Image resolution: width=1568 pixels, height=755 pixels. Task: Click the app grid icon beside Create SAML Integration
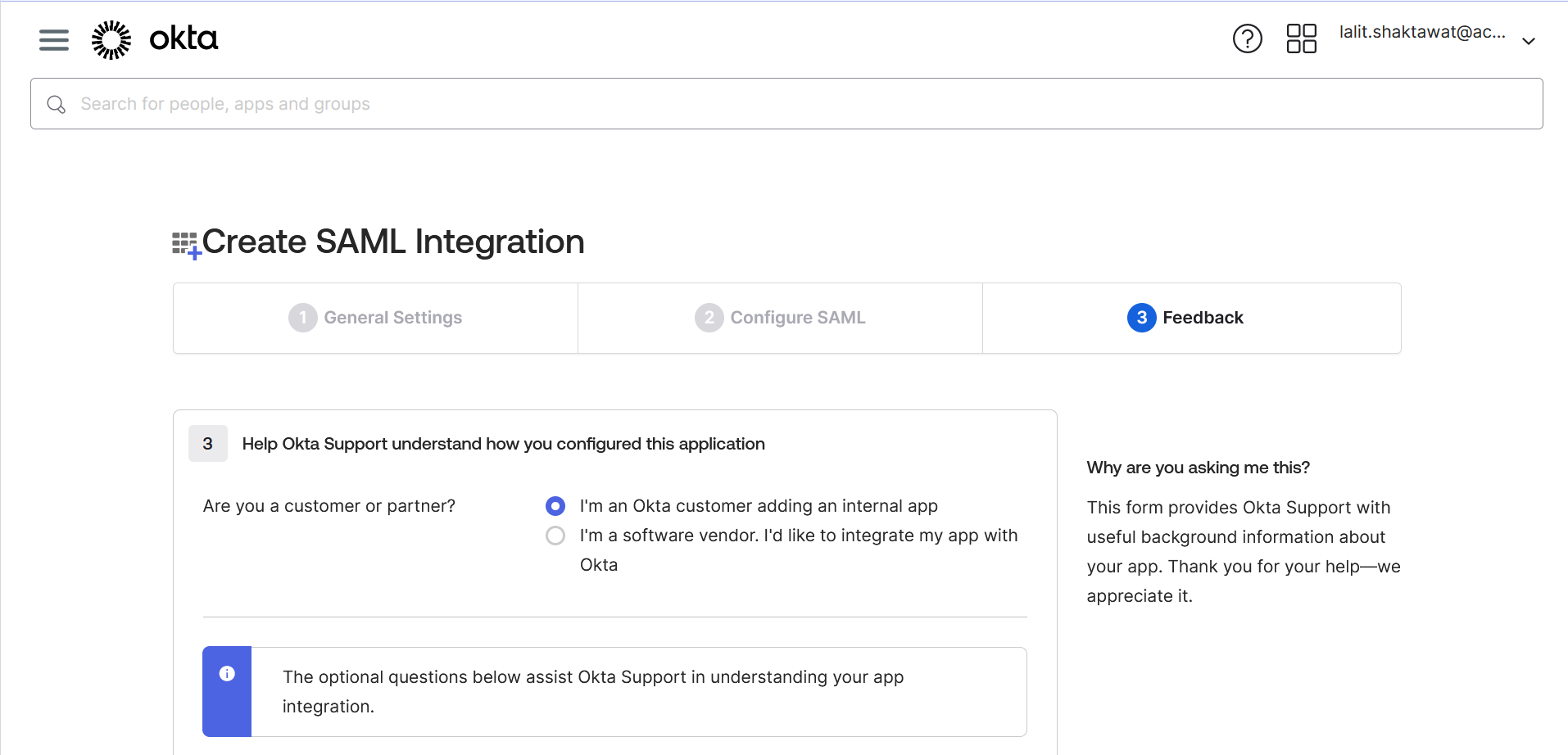coord(186,245)
